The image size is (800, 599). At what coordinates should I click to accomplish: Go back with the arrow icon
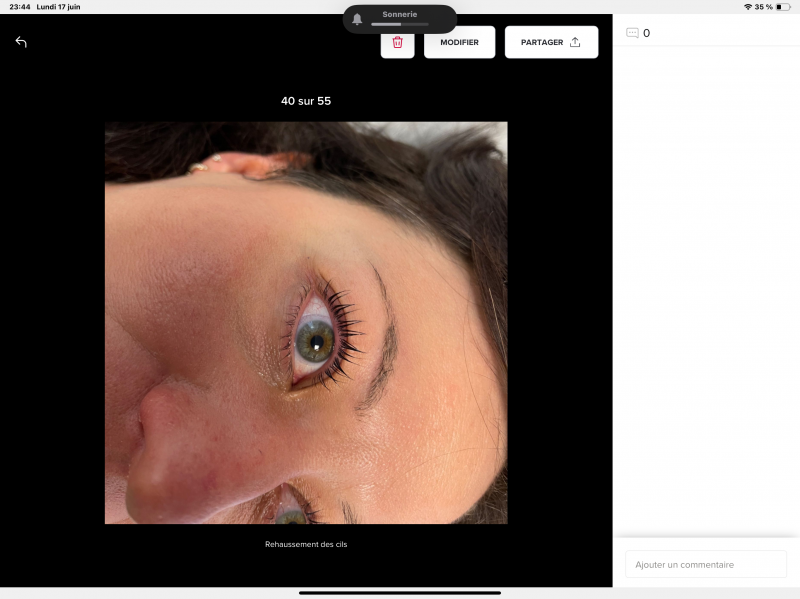click(x=20, y=42)
